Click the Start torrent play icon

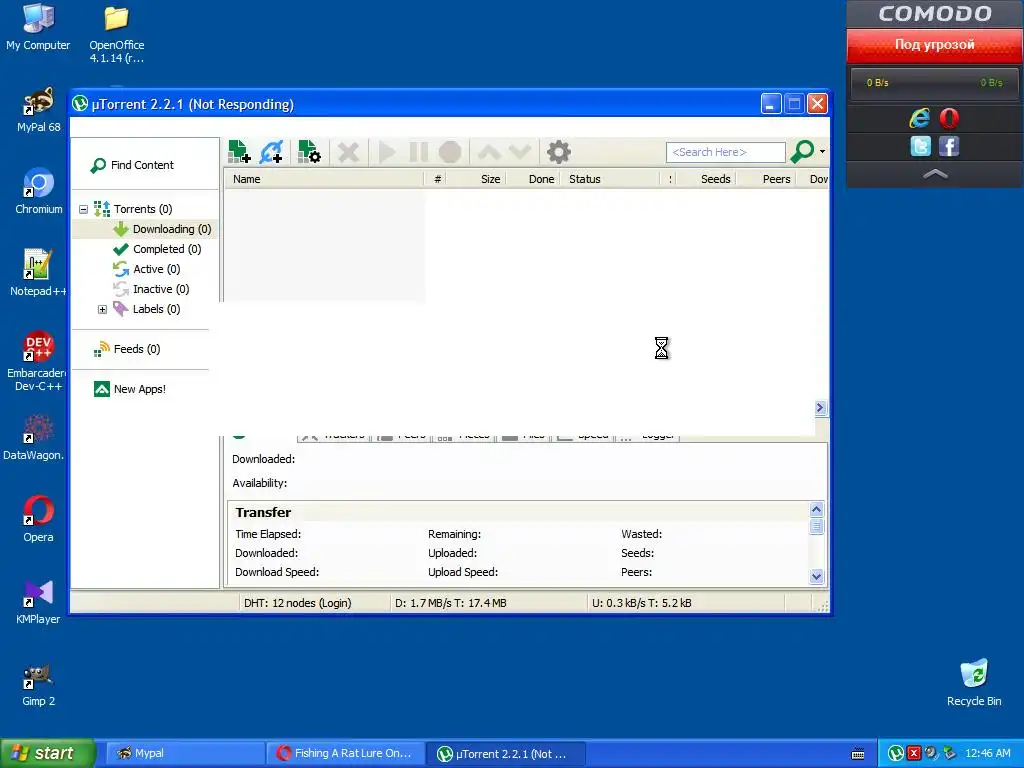pos(387,152)
